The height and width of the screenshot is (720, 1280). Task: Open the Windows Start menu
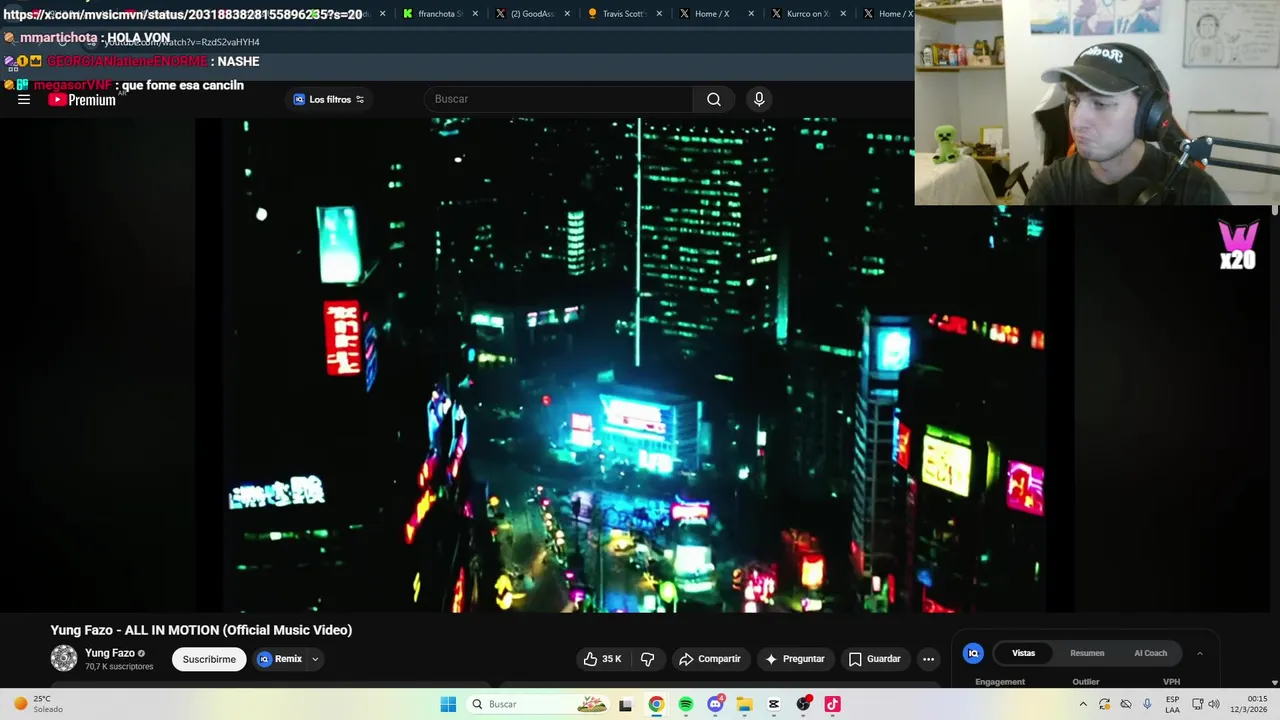tap(448, 704)
